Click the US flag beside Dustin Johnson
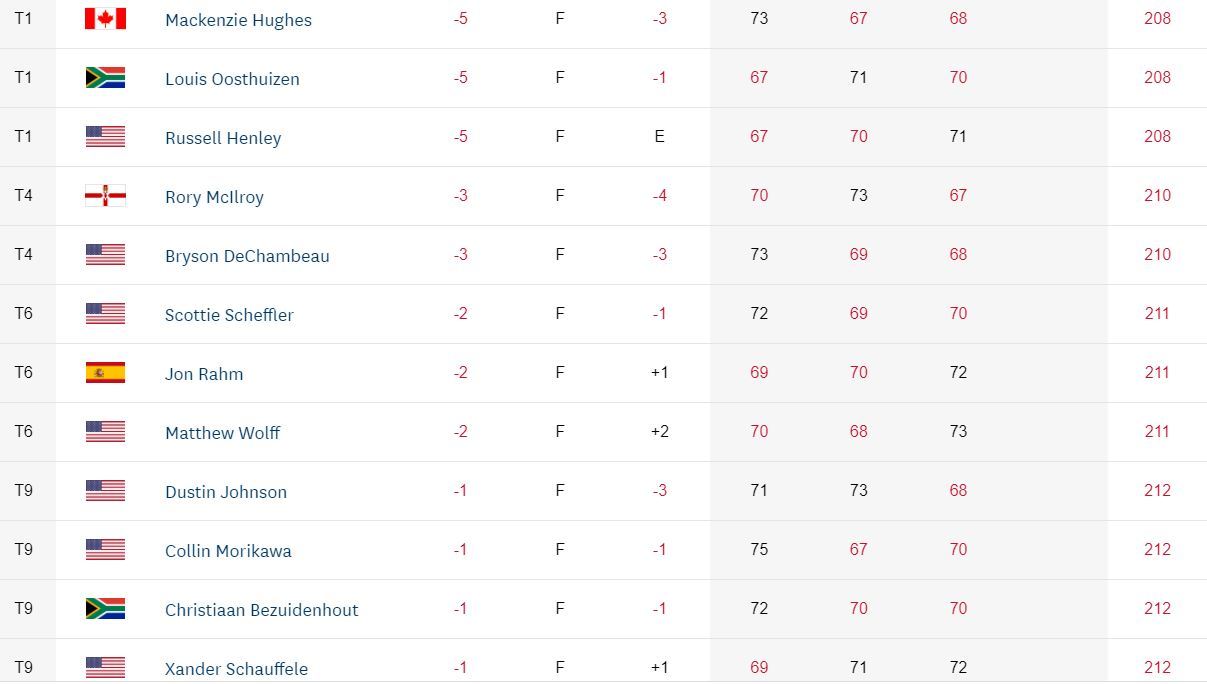The height and width of the screenshot is (684, 1207). (105, 491)
